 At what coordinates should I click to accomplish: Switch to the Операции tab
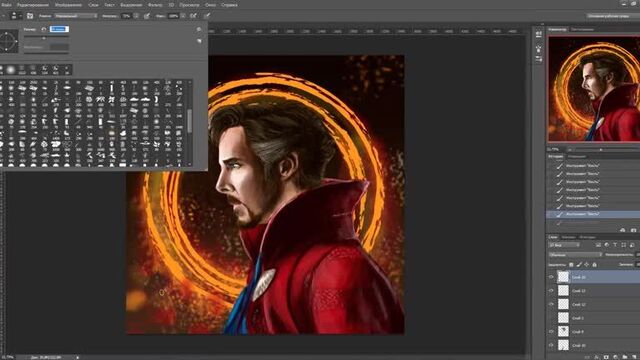tap(577, 156)
